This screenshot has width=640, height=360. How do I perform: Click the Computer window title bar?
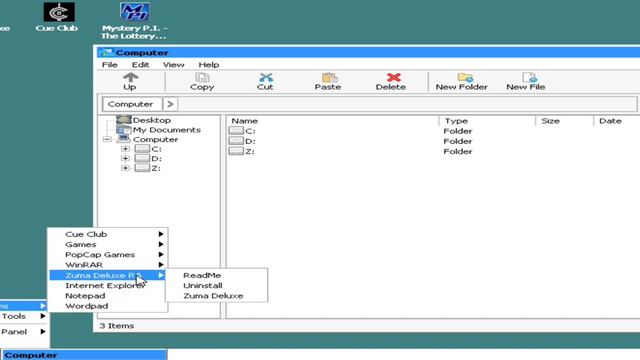(x=368, y=52)
